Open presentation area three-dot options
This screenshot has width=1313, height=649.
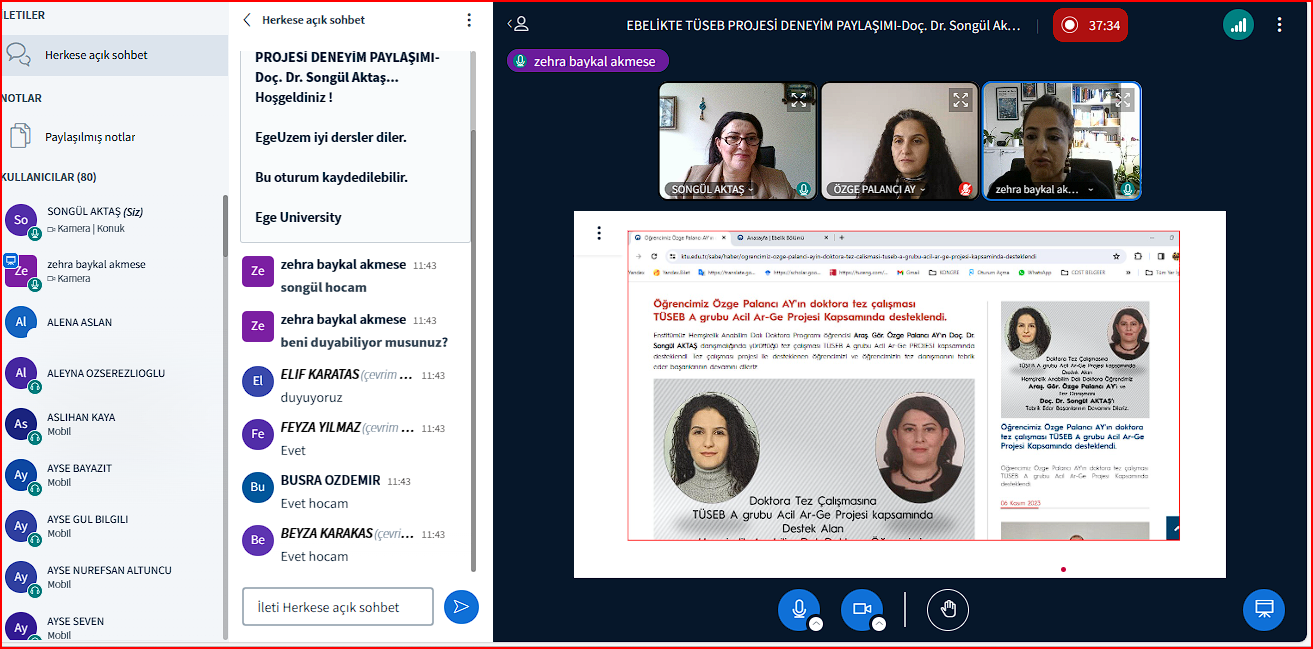coord(599,233)
